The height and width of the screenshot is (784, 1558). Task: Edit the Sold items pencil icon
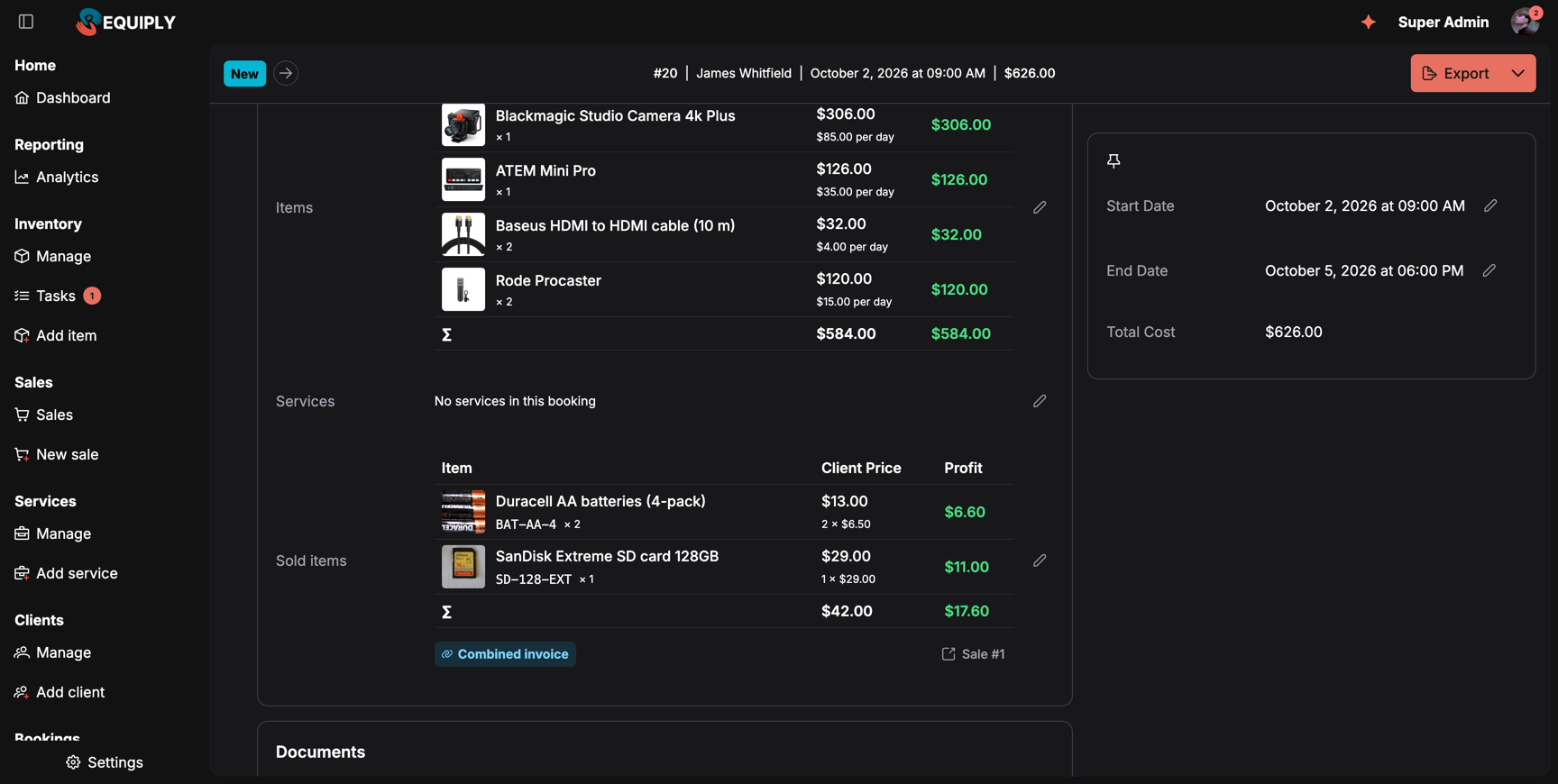1040,561
